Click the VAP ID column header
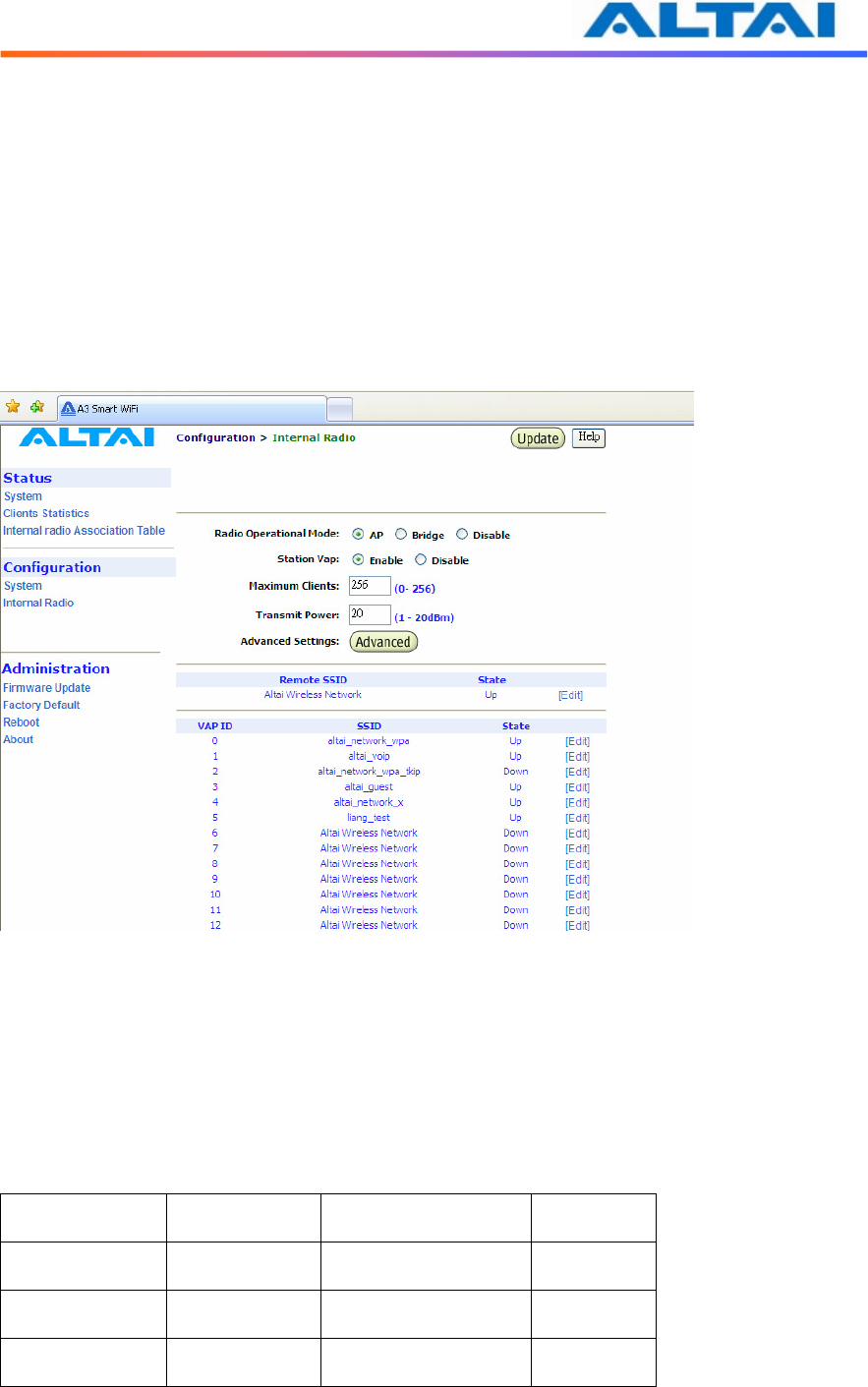Viewport: 868px width, 1387px height. (215, 726)
